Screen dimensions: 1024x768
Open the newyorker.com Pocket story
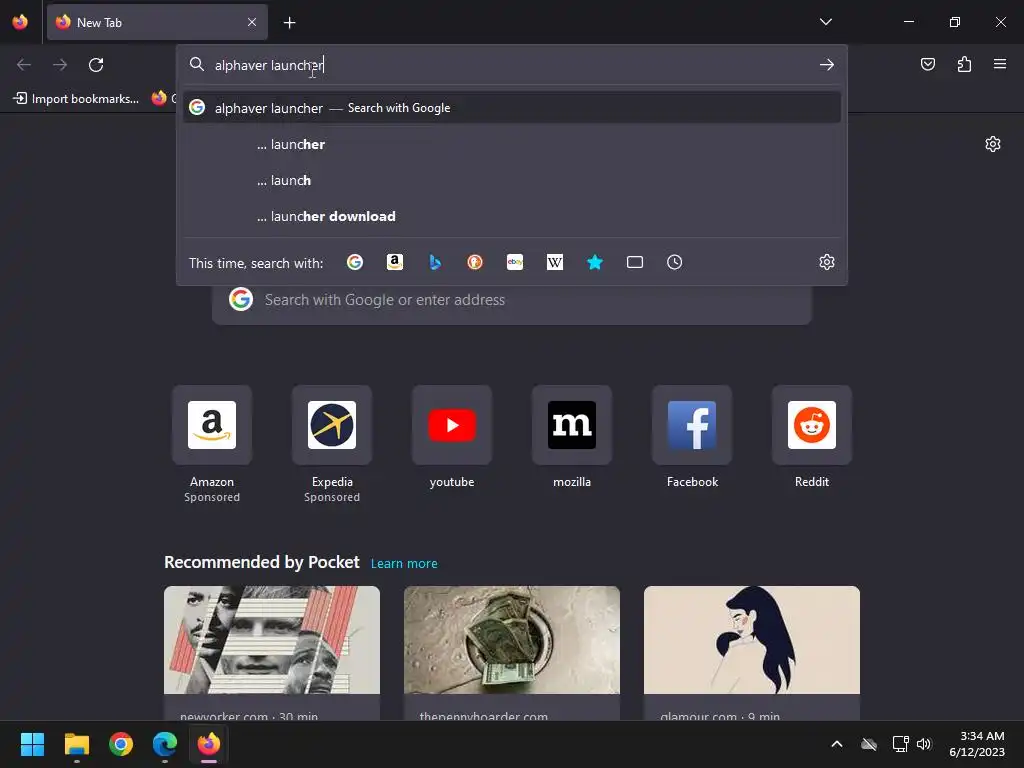click(272, 653)
